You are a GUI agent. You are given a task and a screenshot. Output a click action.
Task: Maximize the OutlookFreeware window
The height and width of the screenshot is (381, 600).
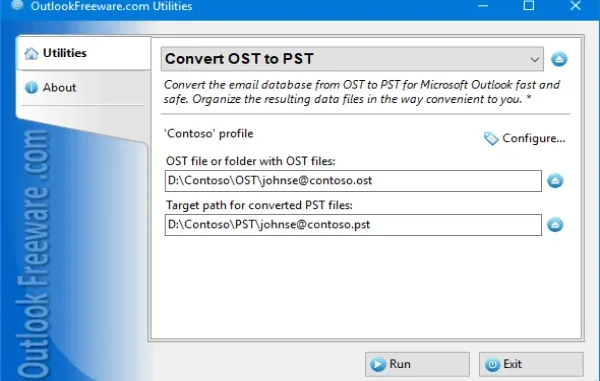click(x=529, y=5)
